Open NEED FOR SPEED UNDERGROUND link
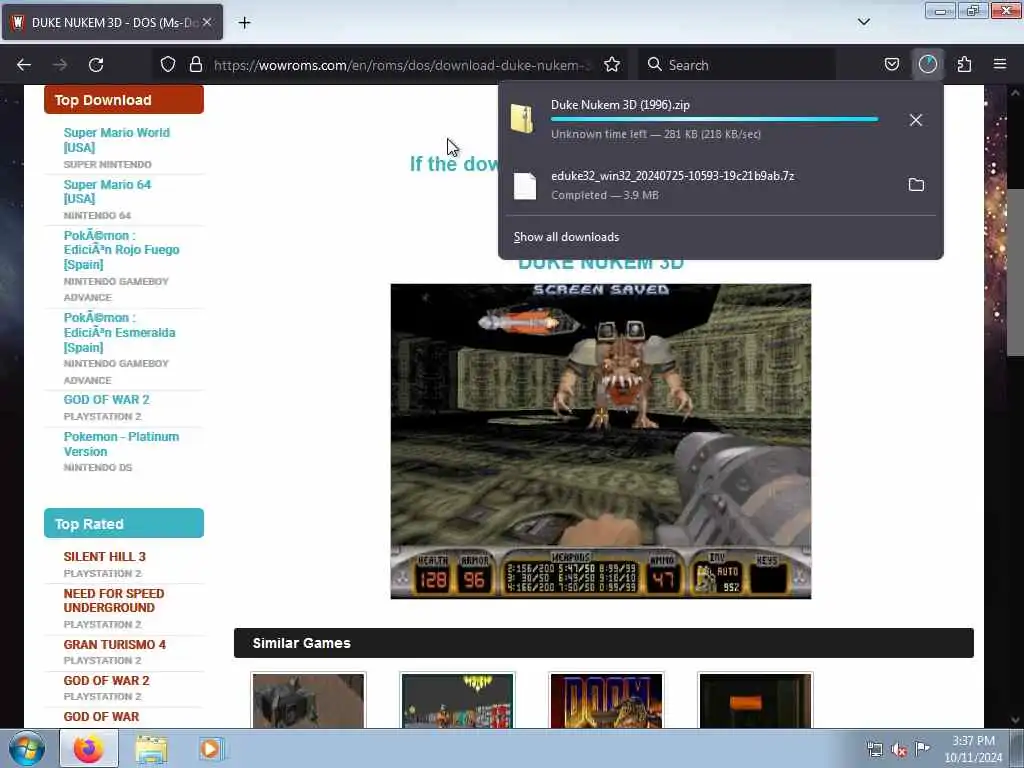Screen dimensions: 1024x768 coord(114,601)
